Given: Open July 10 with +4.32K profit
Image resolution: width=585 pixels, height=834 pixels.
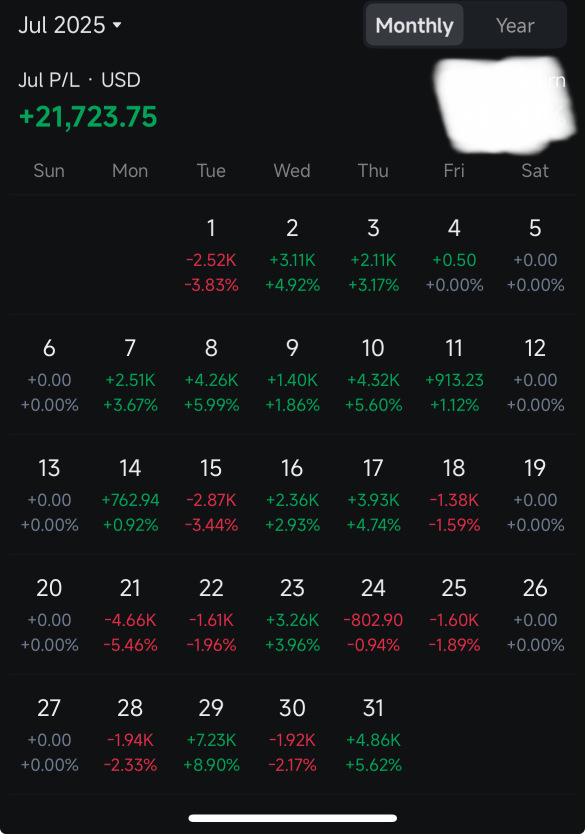Looking at the screenshot, I should tap(373, 376).
